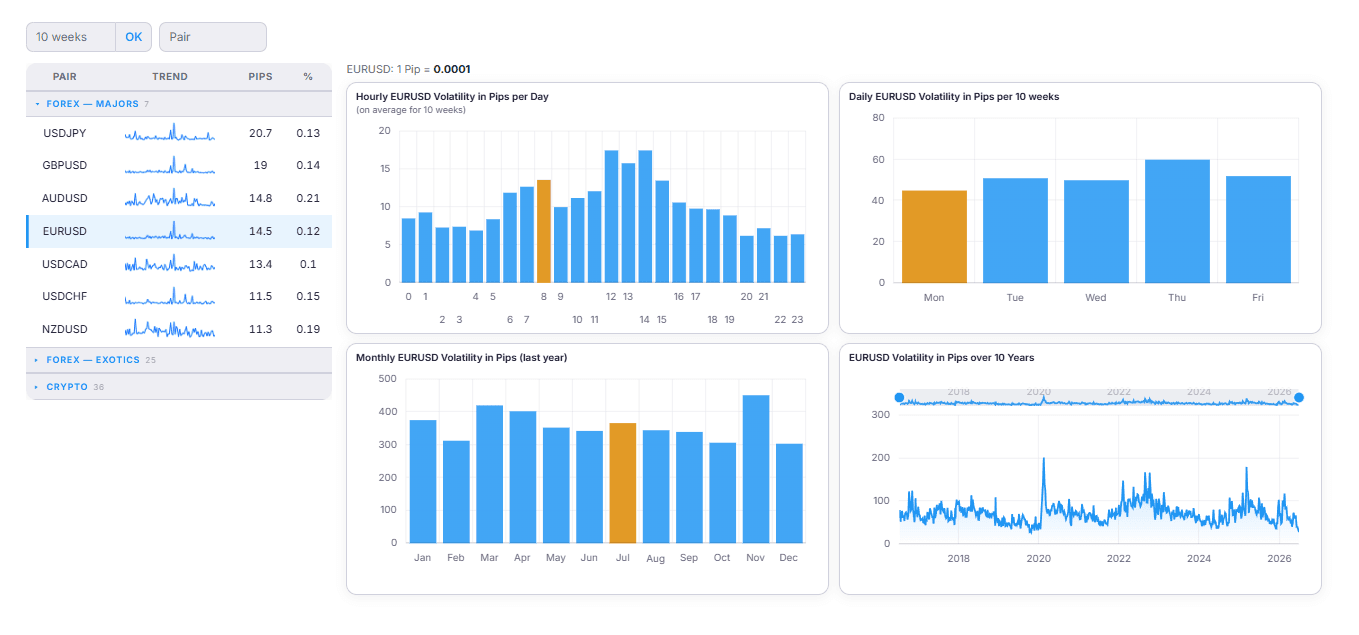
Task: Click the hour 12 bar in hourly chart
Action: click(x=611, y=216)
